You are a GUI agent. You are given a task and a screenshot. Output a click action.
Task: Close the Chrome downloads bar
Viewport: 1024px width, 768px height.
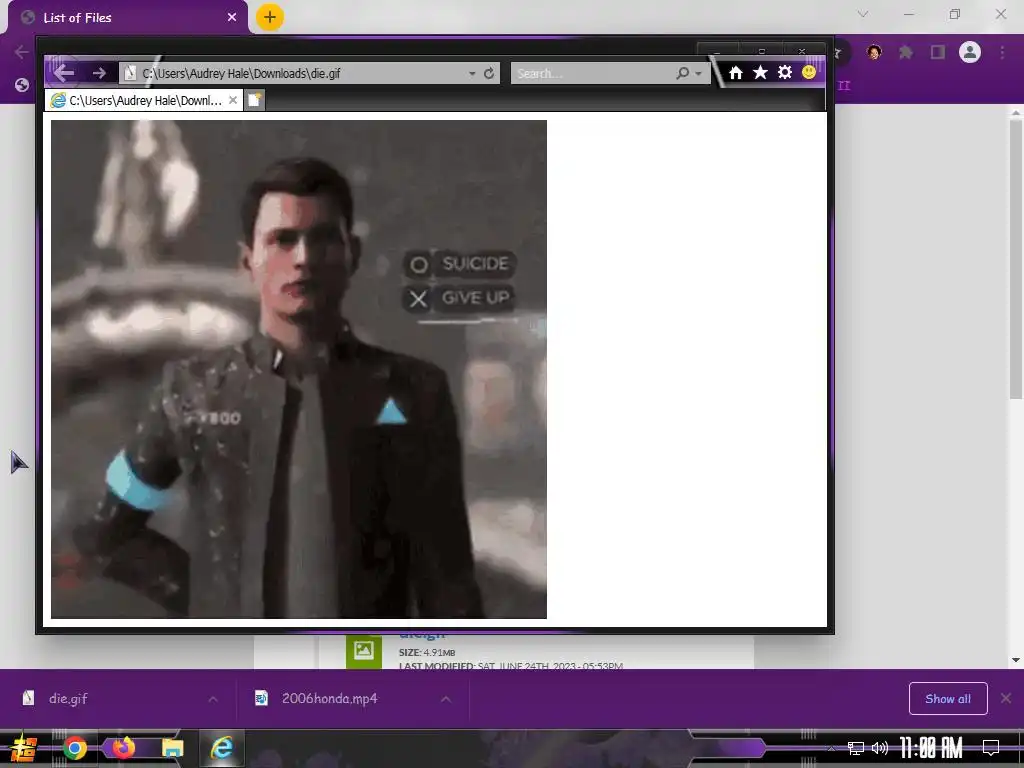[1006, 698]
